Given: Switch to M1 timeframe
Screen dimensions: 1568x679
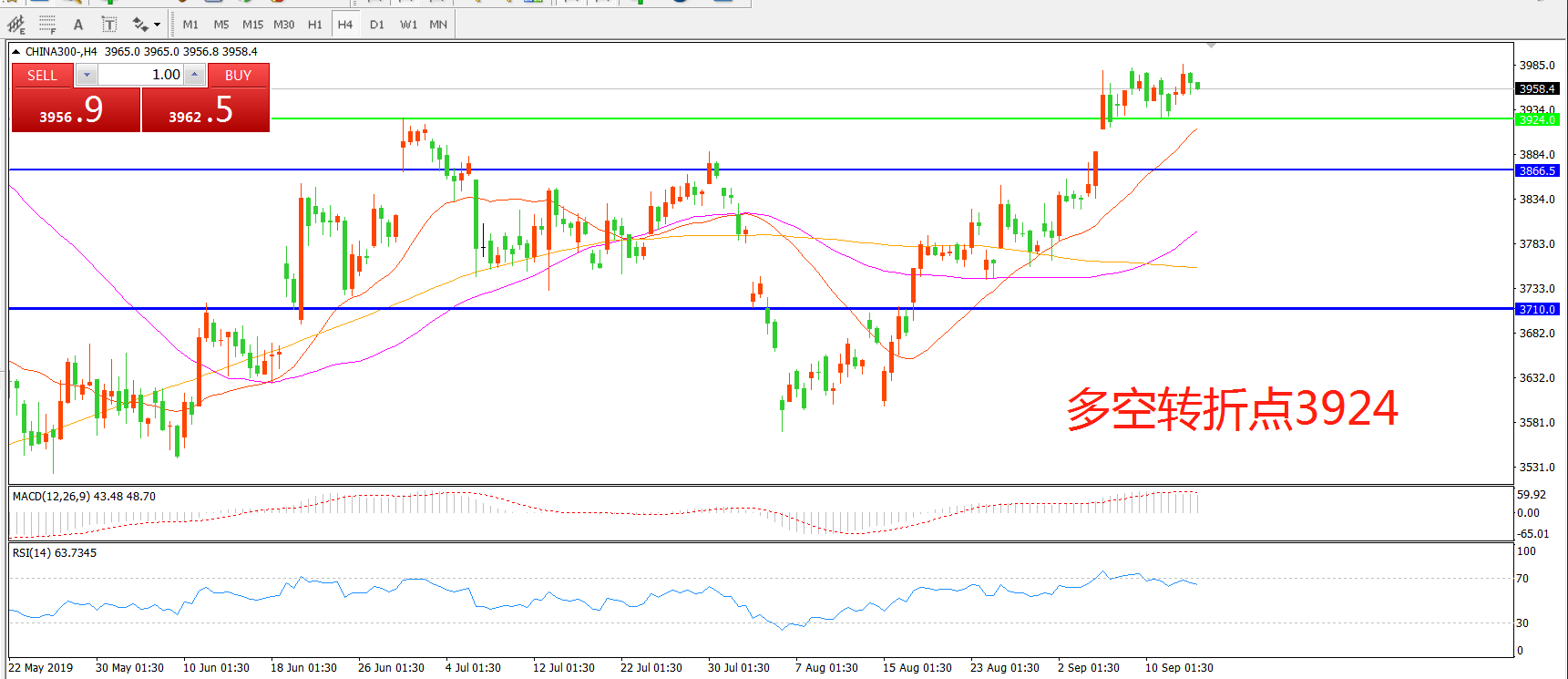Looking at the screenshot, I should tap(190, 25).
